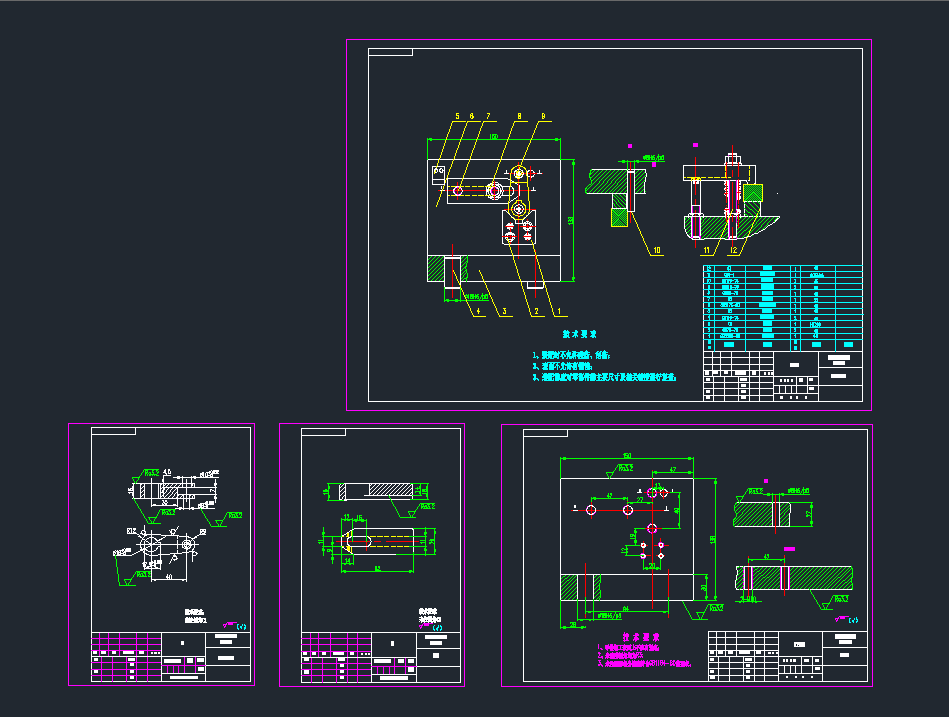Click the cyan parts list table in assembly sheet
949x717 pixels.
(783, 308)
